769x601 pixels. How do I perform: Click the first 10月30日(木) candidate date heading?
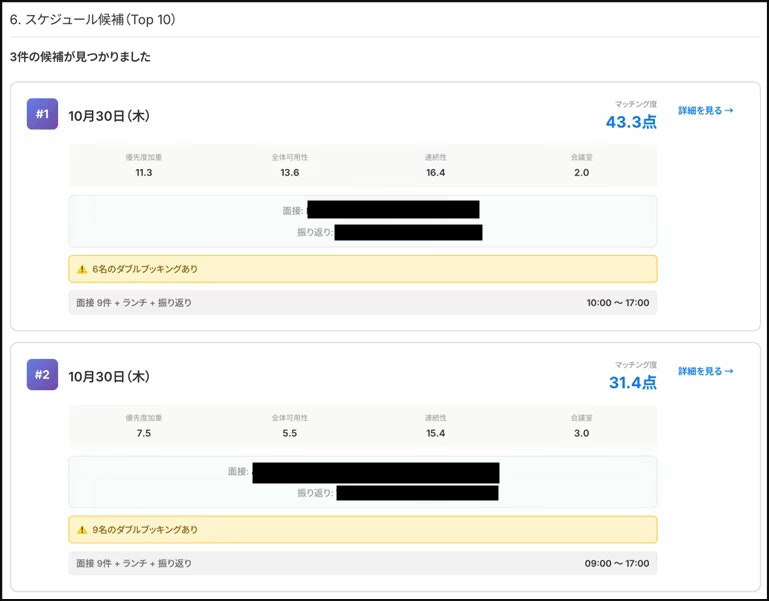point(109,116)
